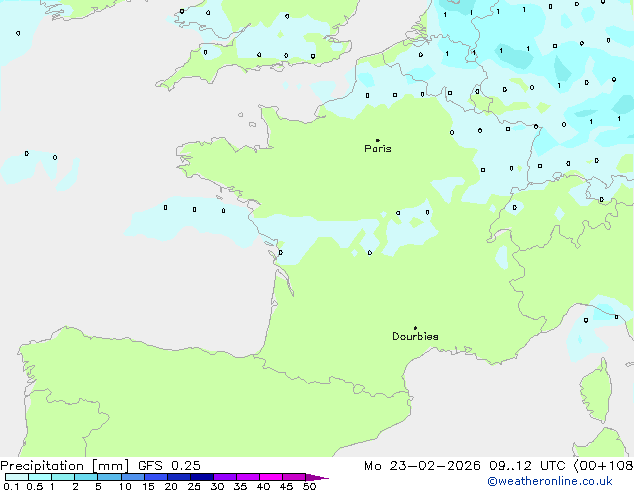
Task: Pick the legend swatch between 30 and 35
Action: (225, 477)
